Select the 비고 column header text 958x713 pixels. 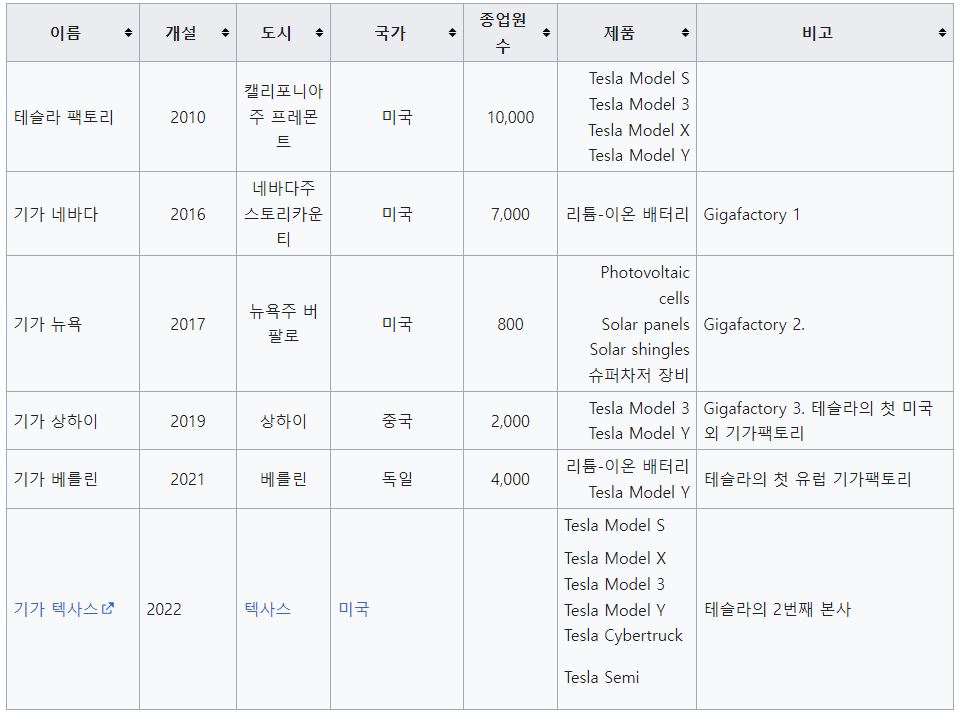coord(817,33)
